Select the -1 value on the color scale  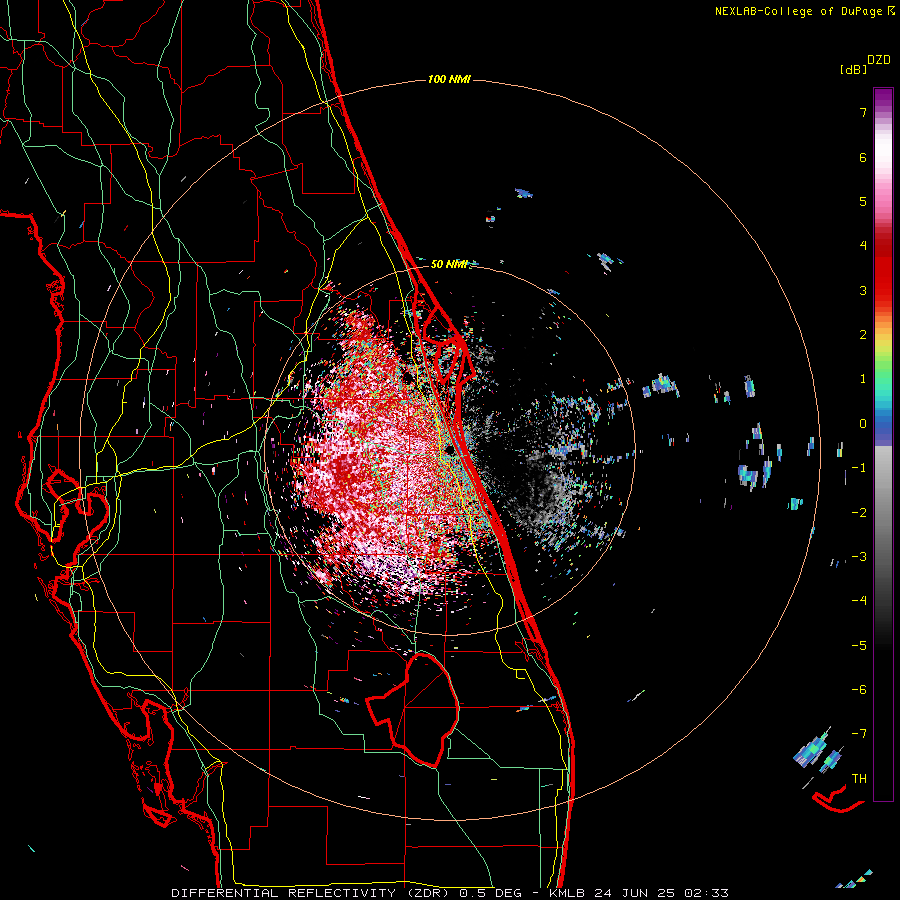pyautogui.click(x=859, y=468)
